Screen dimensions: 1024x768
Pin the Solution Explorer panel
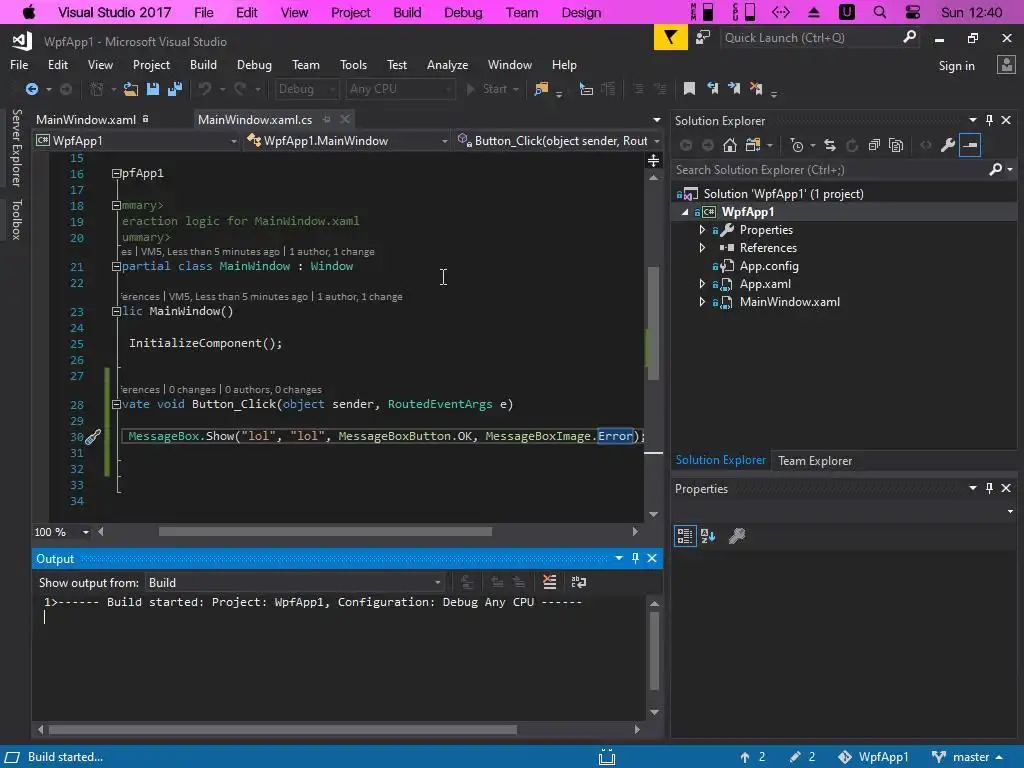989,120
